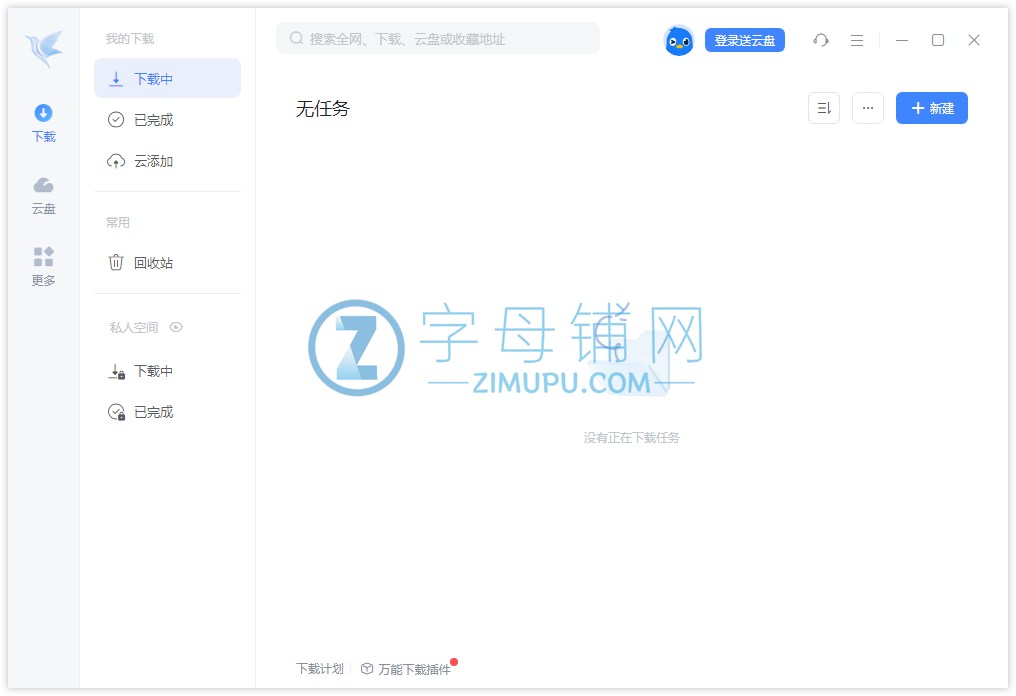Open the headset customer service icon

(x=821, y=40)
